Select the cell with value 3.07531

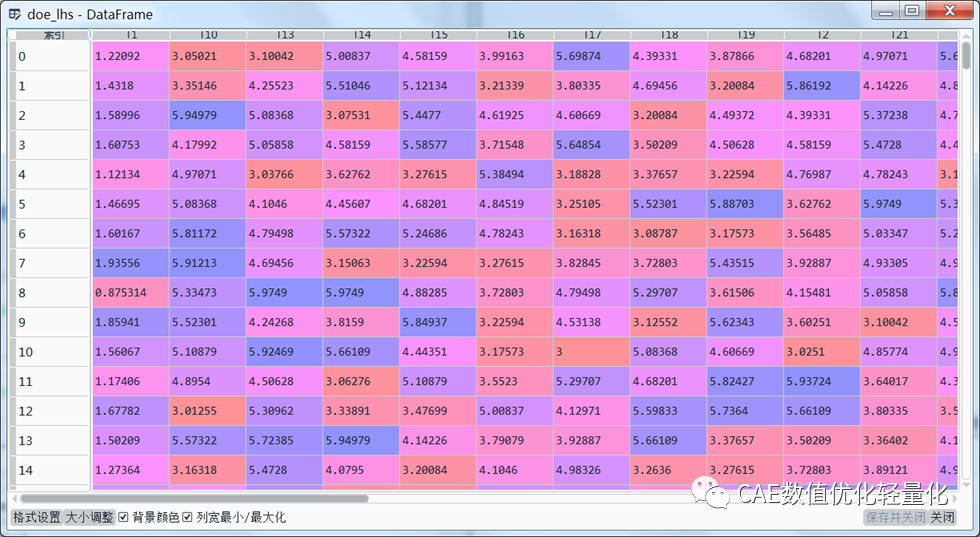(x=362, y=115)
